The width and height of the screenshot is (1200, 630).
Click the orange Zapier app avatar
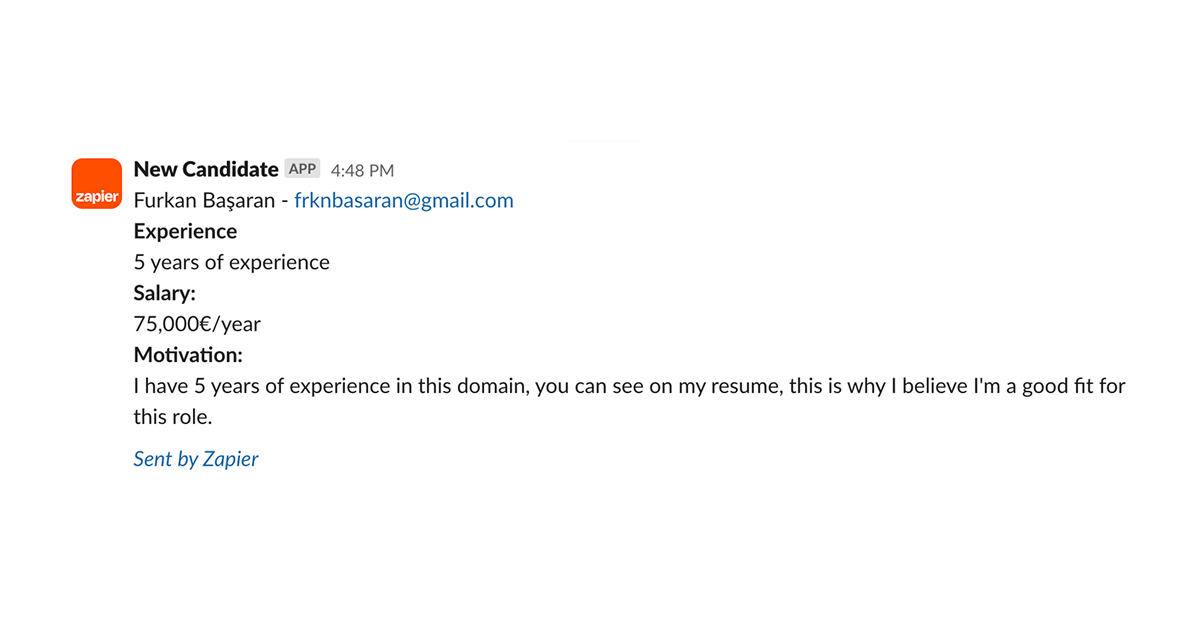(x=97, y=183)
